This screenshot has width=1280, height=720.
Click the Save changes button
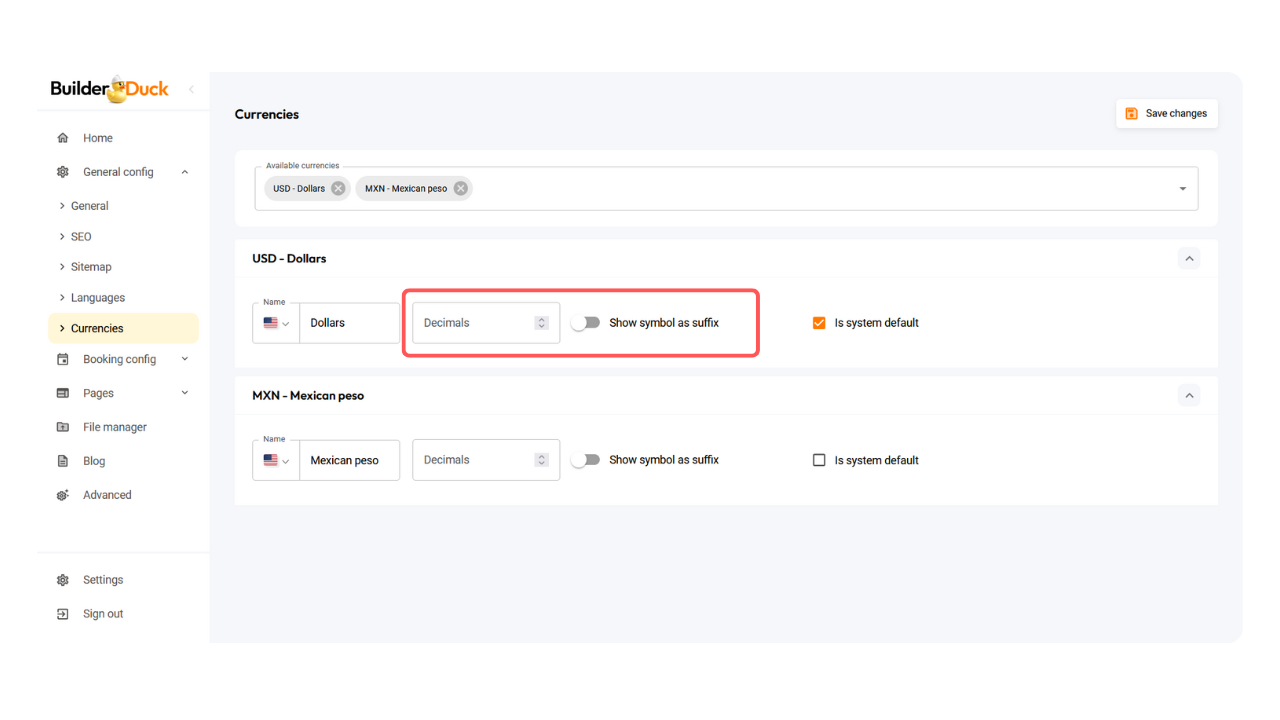click(x=1166, y=114)
